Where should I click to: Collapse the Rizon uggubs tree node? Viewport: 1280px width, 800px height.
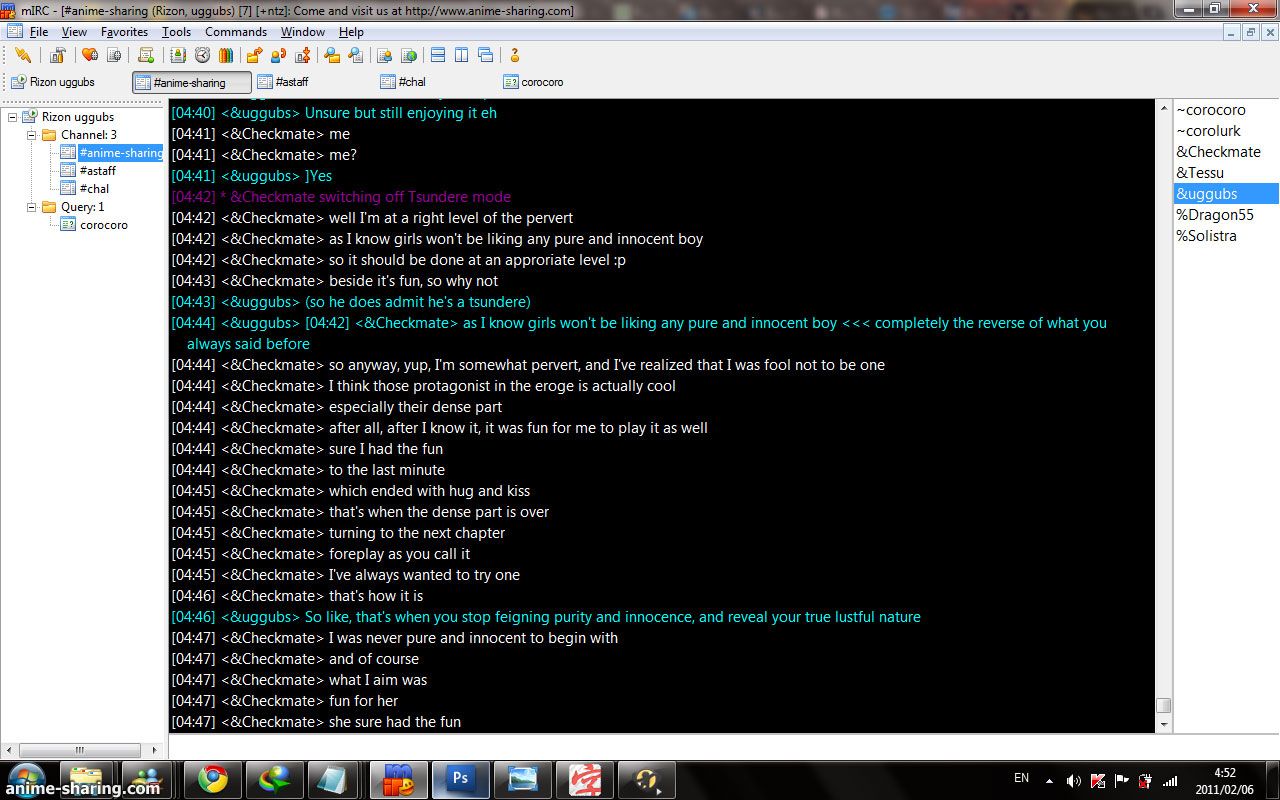13,117
